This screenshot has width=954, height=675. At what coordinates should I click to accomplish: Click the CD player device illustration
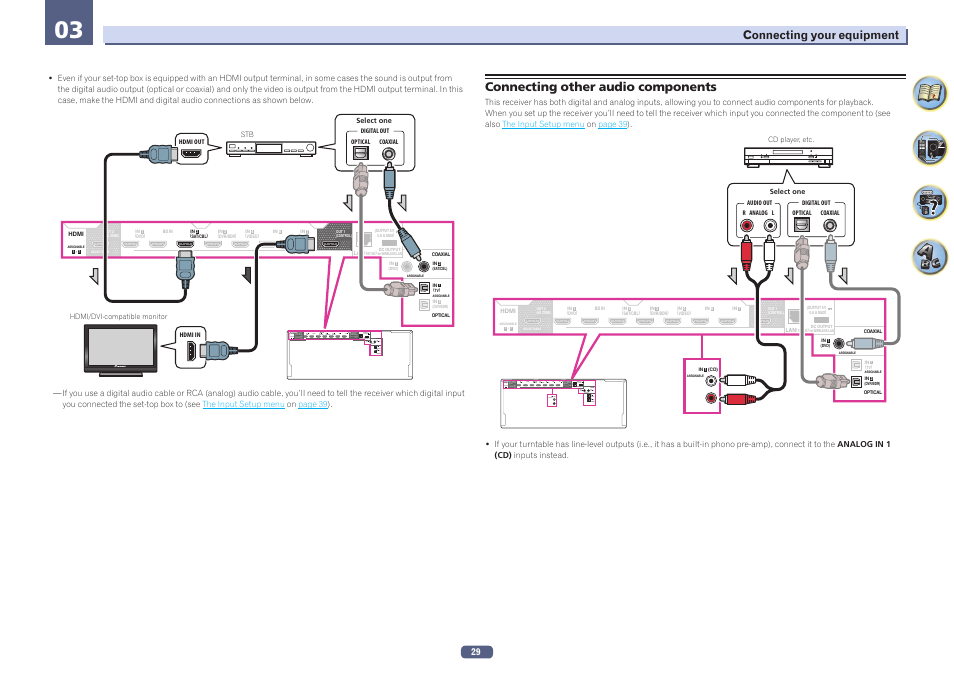pos(789,157)
